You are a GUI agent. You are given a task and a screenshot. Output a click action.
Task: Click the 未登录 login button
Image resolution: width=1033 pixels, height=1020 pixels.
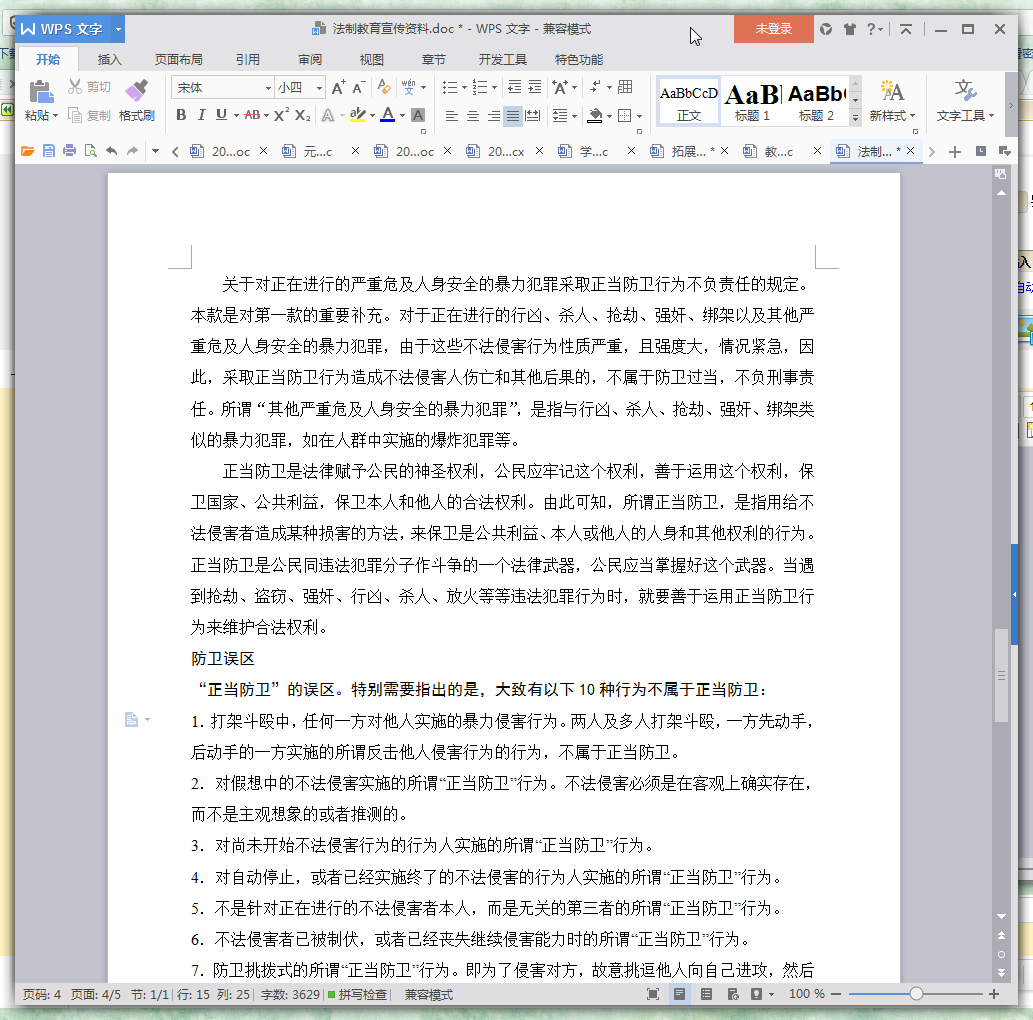tap(773, 28)
